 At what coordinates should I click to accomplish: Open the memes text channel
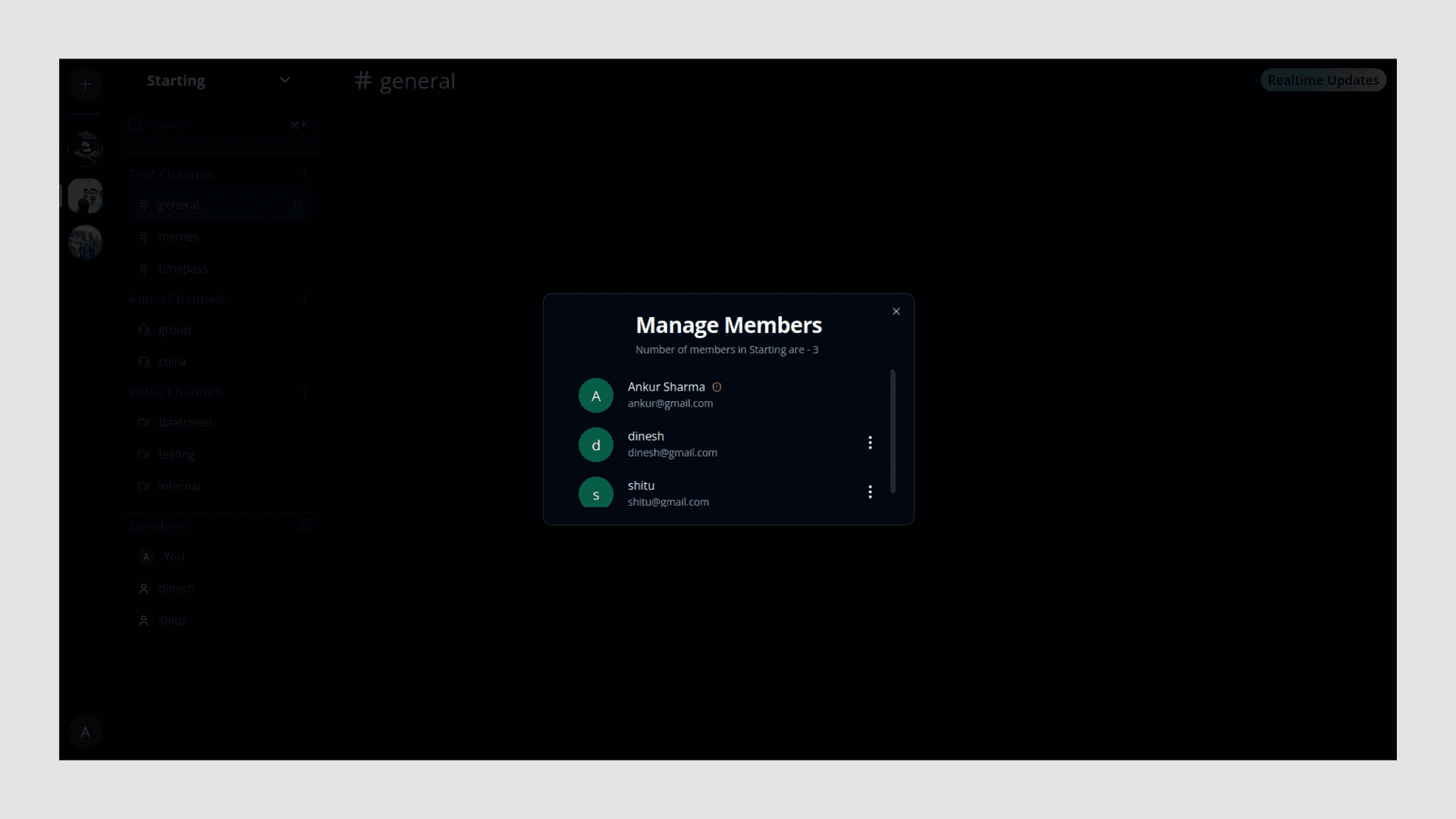[220, 237]
